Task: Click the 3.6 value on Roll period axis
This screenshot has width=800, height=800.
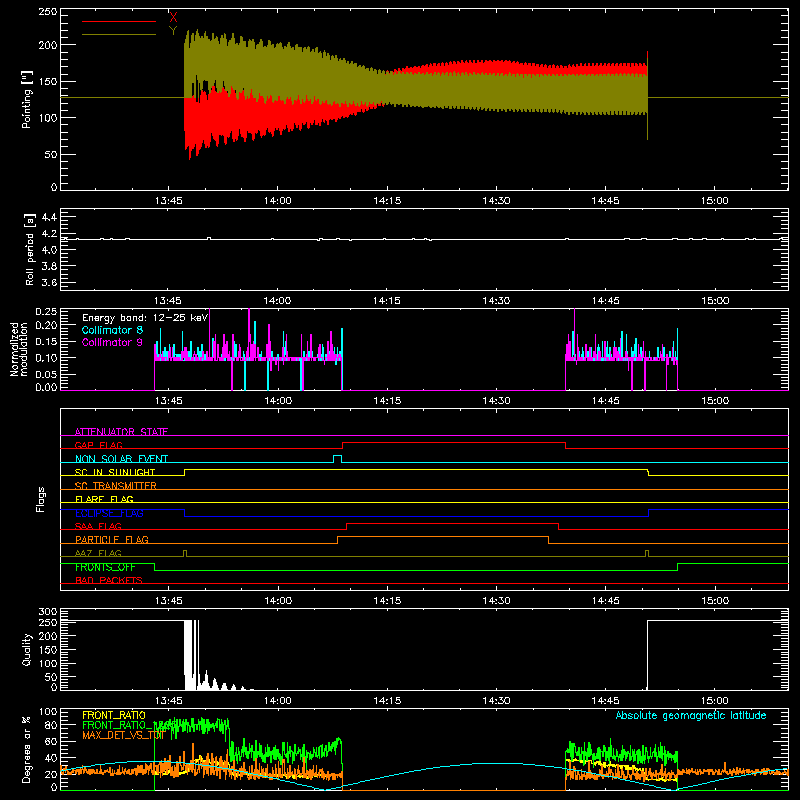Action: click(49, 283)
